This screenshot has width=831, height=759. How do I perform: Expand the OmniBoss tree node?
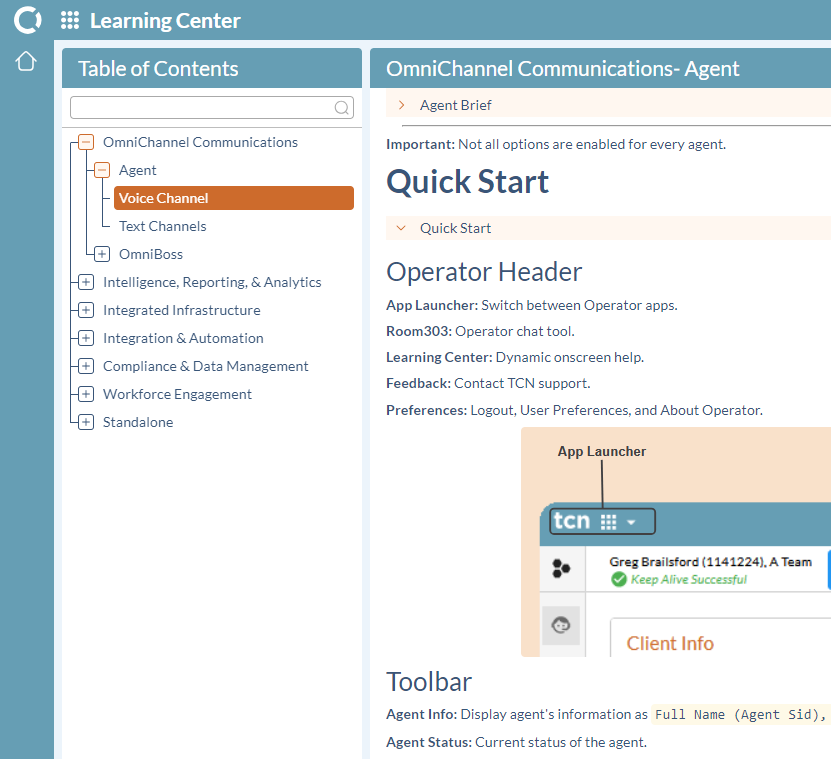[101, 254]
